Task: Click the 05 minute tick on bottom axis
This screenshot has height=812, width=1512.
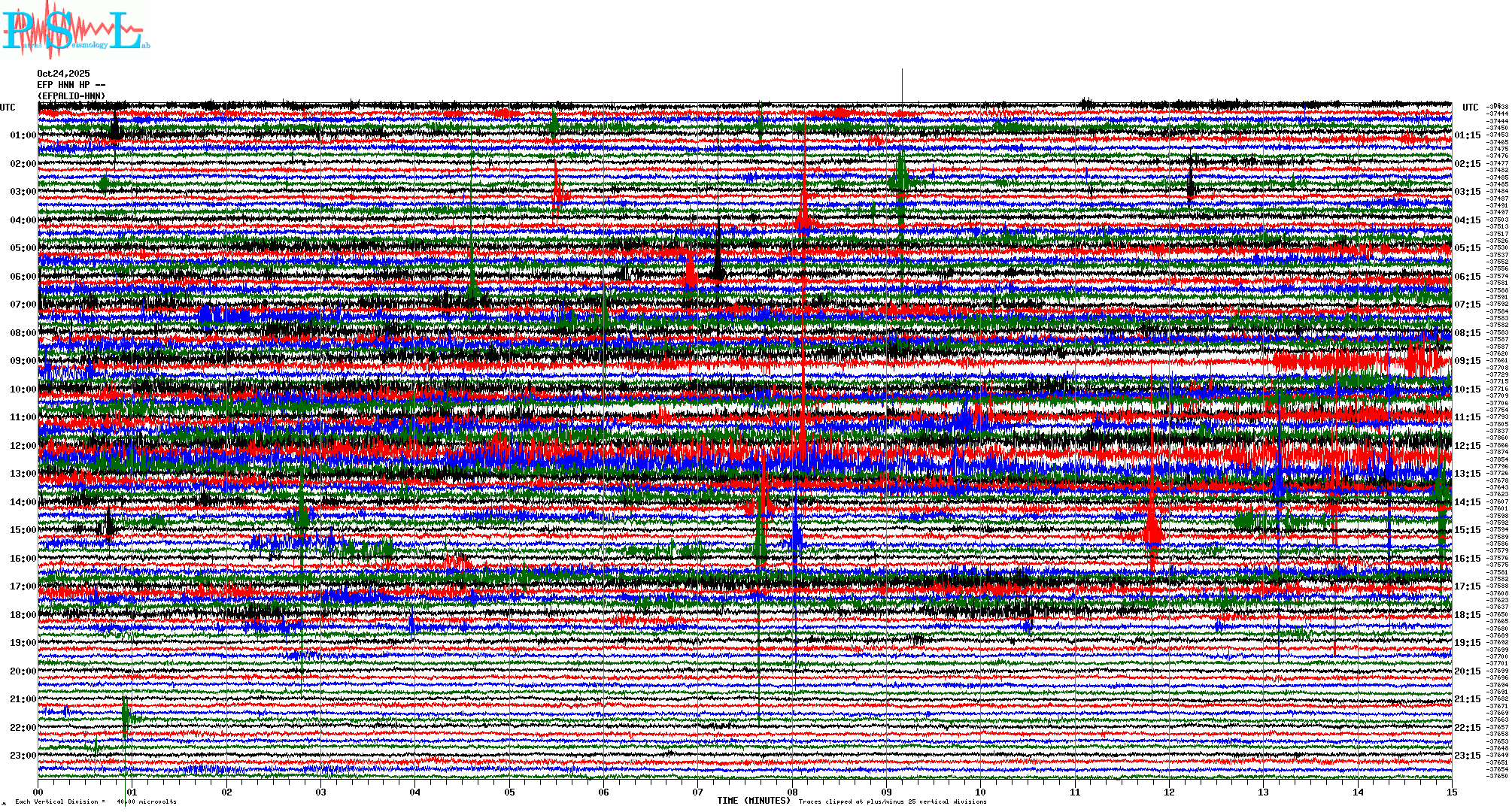Action: [x=510, y=792]
